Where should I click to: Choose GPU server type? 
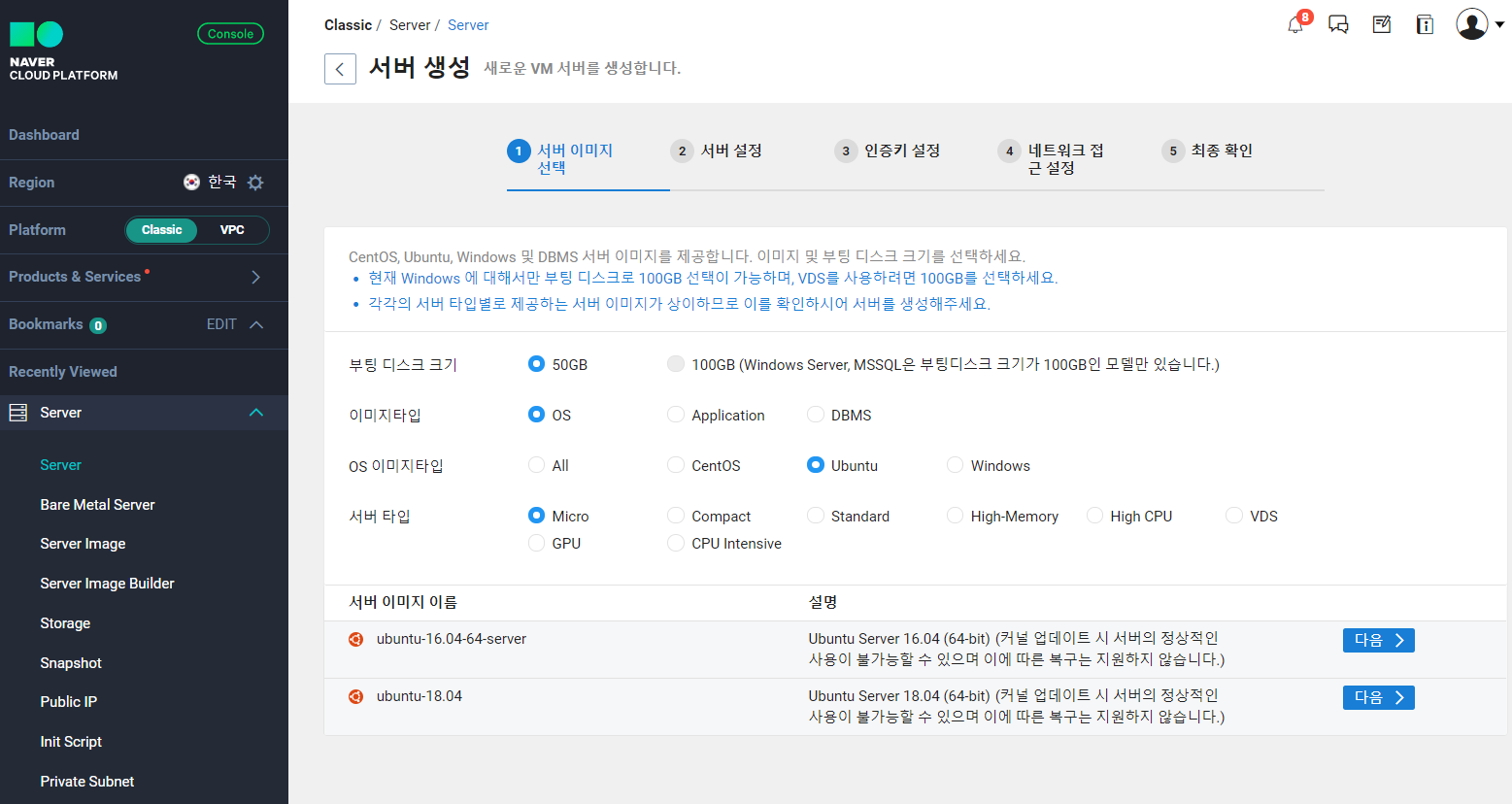pos(536,543)
